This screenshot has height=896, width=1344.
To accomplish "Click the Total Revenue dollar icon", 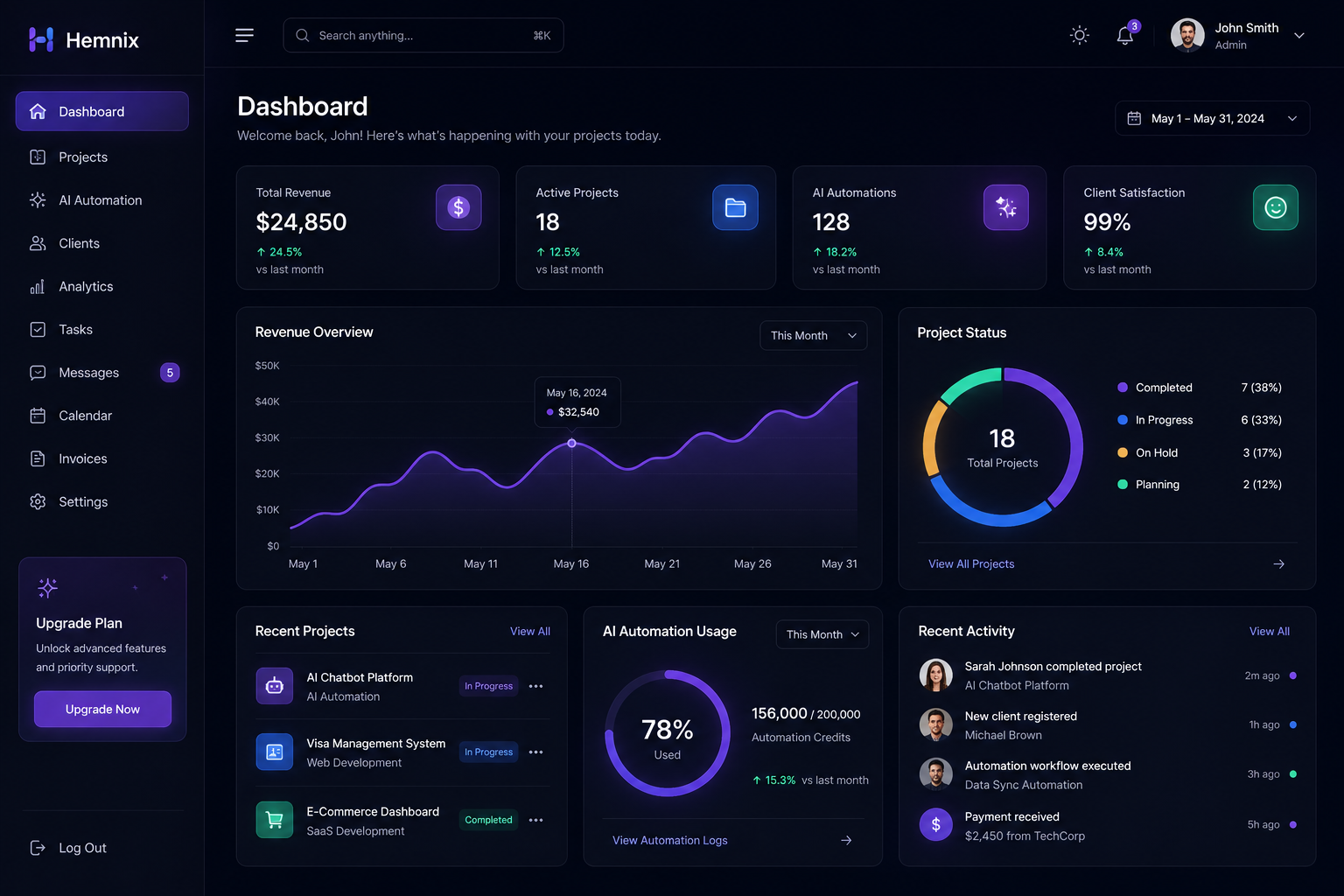I will [458, 207].
